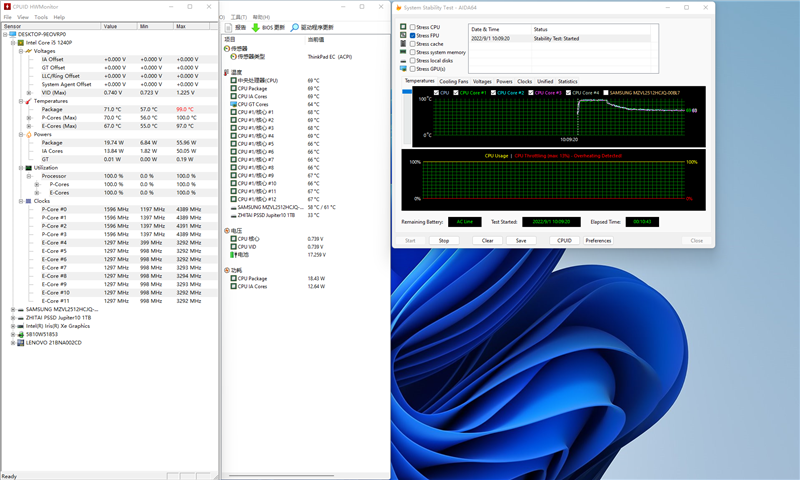
Task: Click the Value column header in HWMonitor
Action: pyautogui.click(x=119, y=26)
